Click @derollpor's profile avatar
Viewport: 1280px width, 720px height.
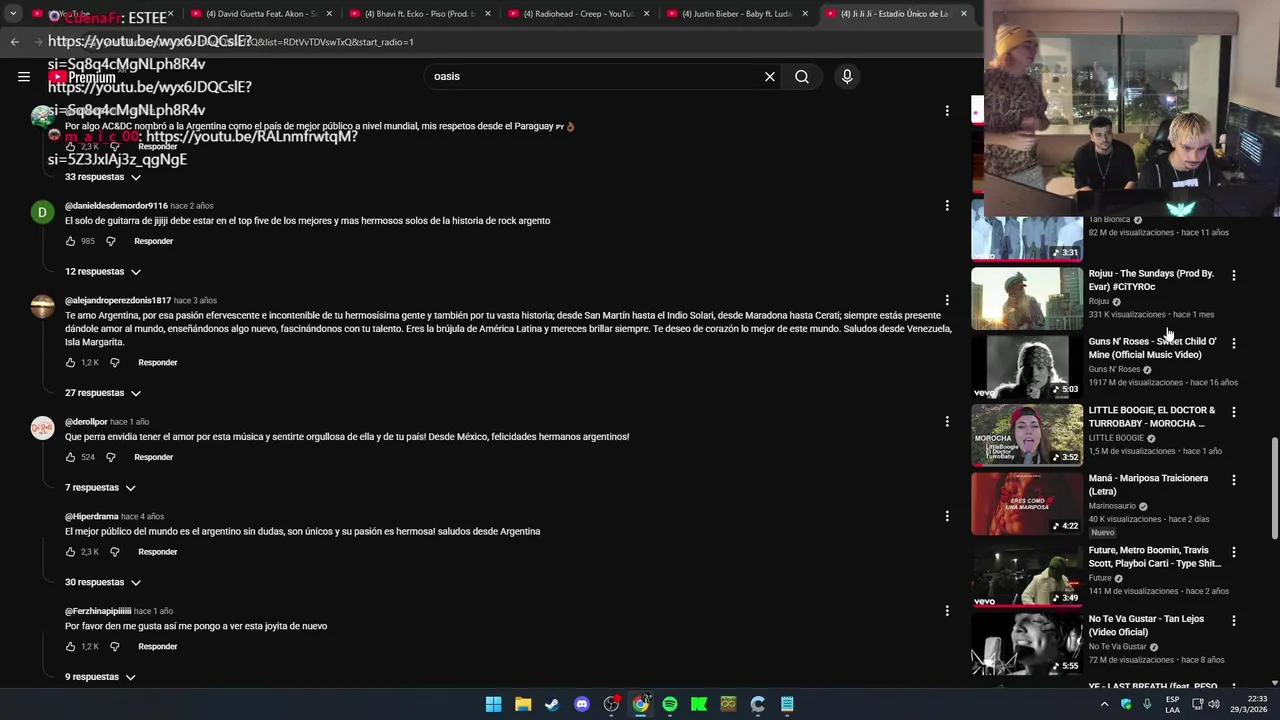tap(42, 428)
